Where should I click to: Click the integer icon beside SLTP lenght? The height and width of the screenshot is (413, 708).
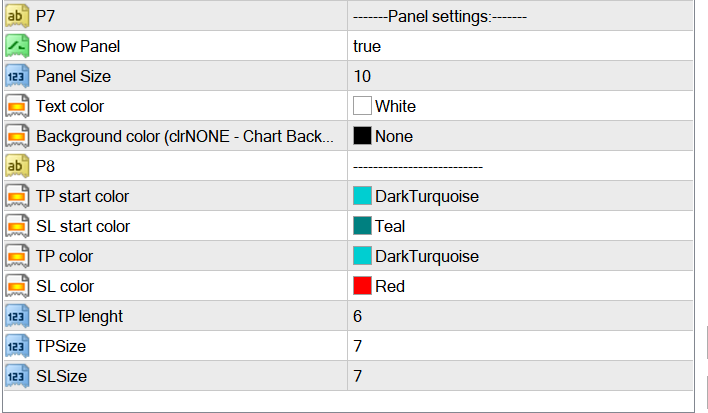[17, 316]
